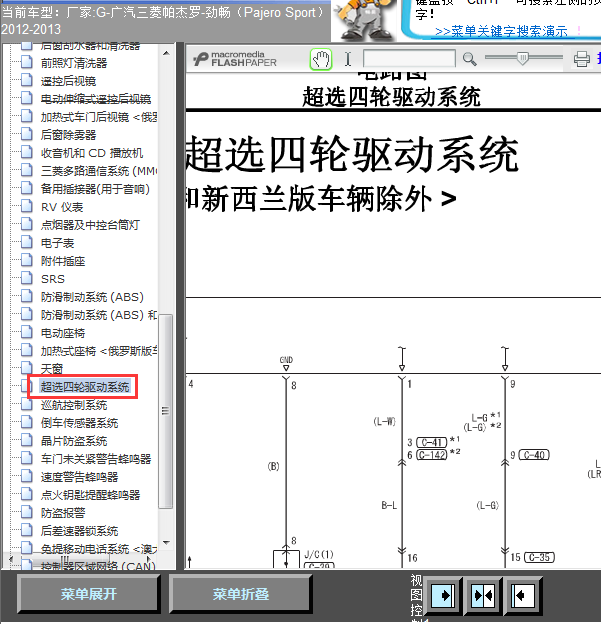Select the FlashPaper hand pan tool

pyautogui.click(x=321, y=60)
